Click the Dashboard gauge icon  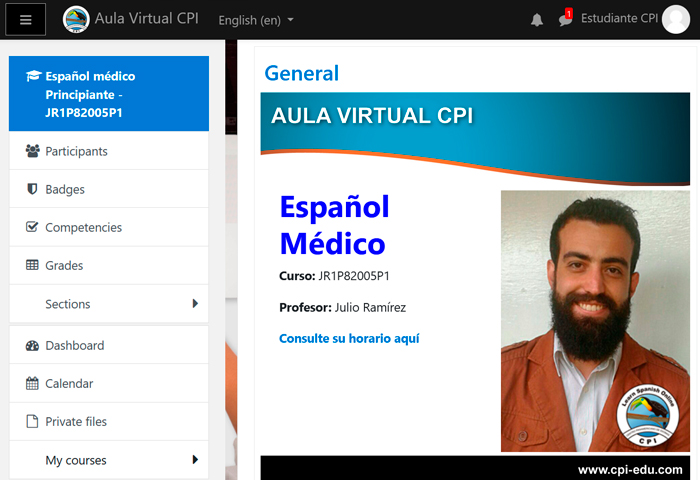pyautogui.click(x=32, y=345)
